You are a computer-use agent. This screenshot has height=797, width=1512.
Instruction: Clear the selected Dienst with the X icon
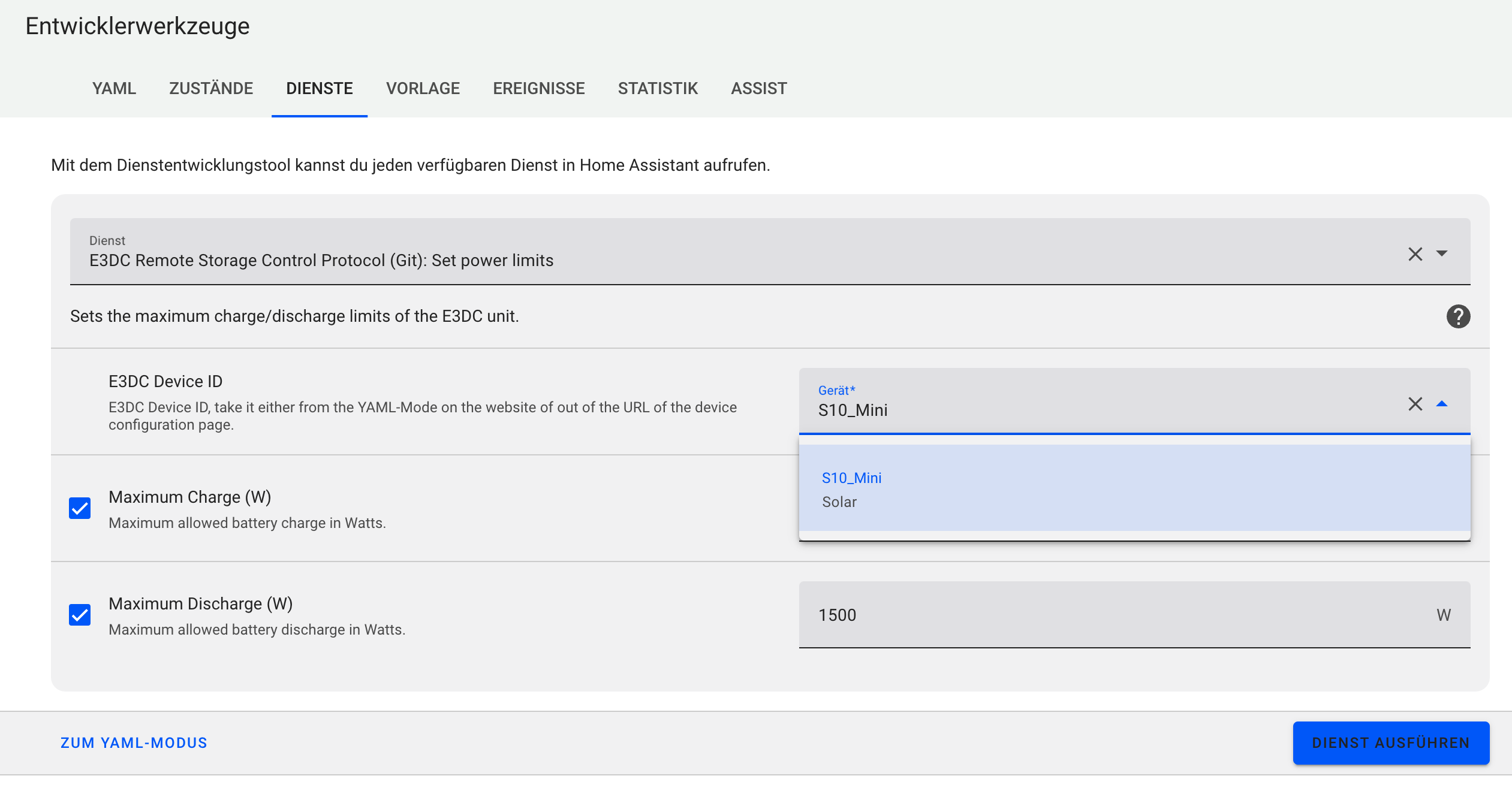(1416, 254)
